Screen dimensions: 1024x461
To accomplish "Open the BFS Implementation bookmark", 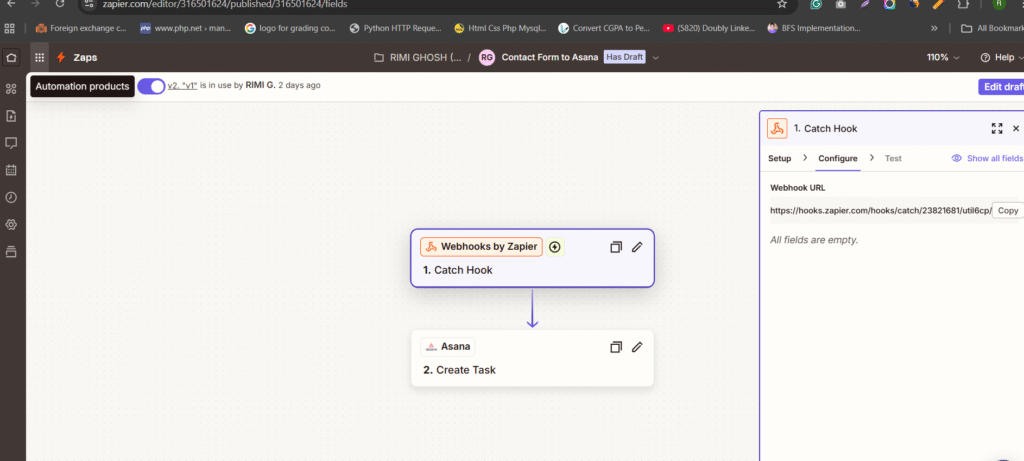I will (x=814, y=28).
